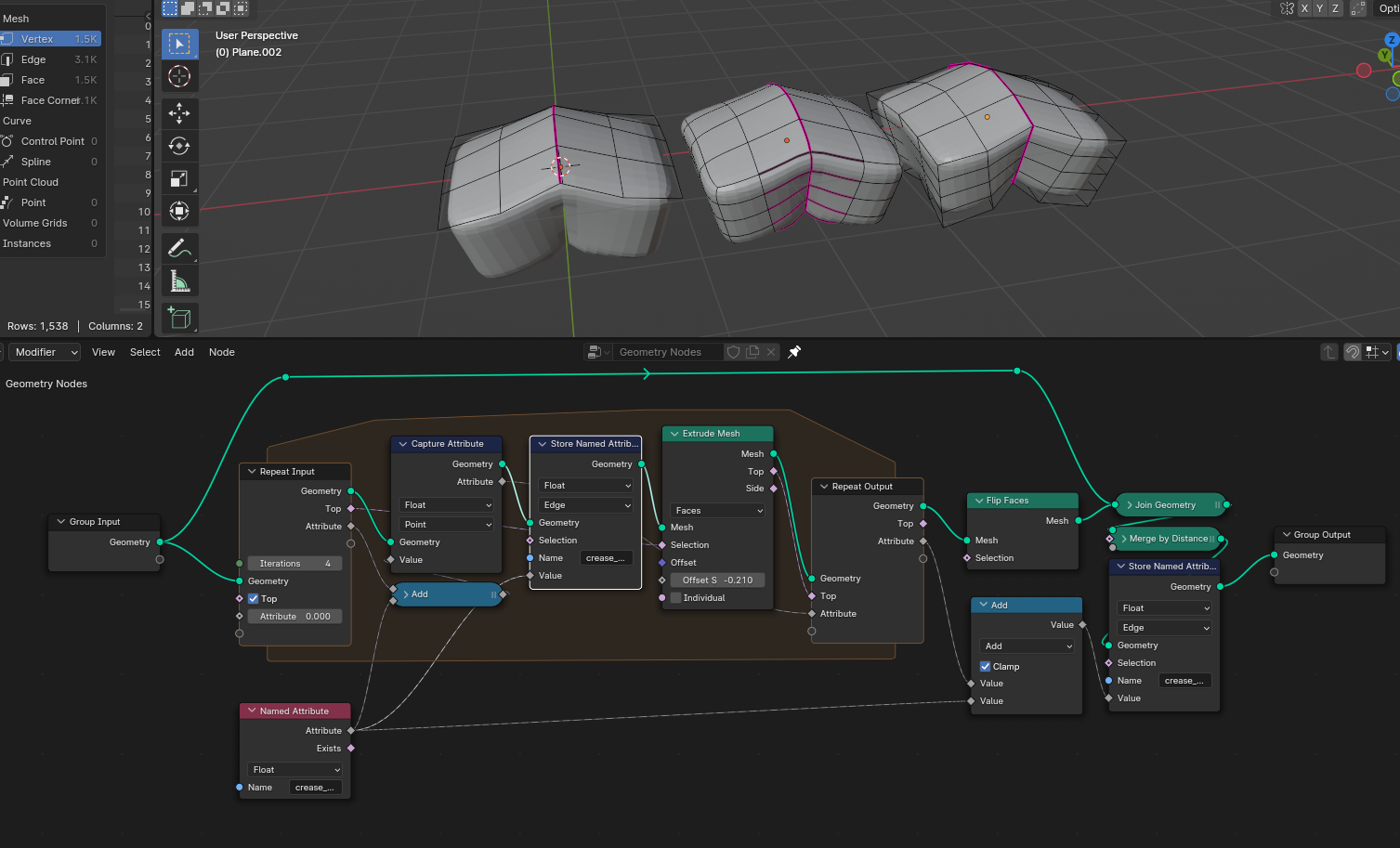
Task: Expand the Join Geometry node
Action: click(x=1129, y=505)
